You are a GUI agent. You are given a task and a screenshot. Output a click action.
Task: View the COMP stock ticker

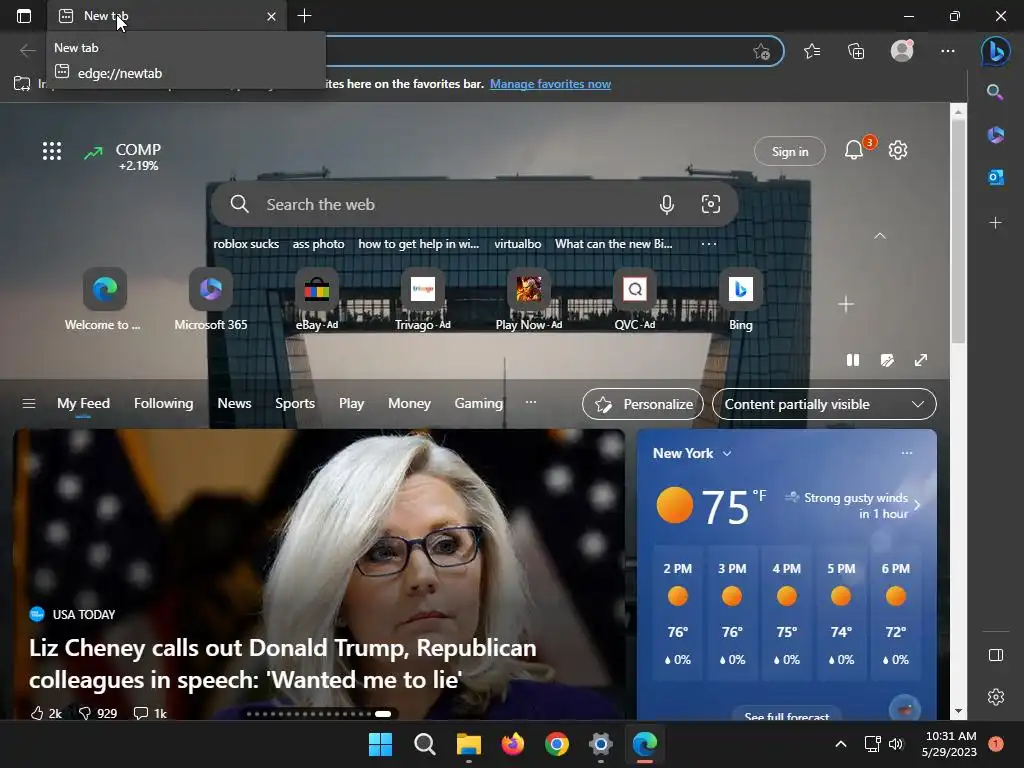(x=122, y=157)
